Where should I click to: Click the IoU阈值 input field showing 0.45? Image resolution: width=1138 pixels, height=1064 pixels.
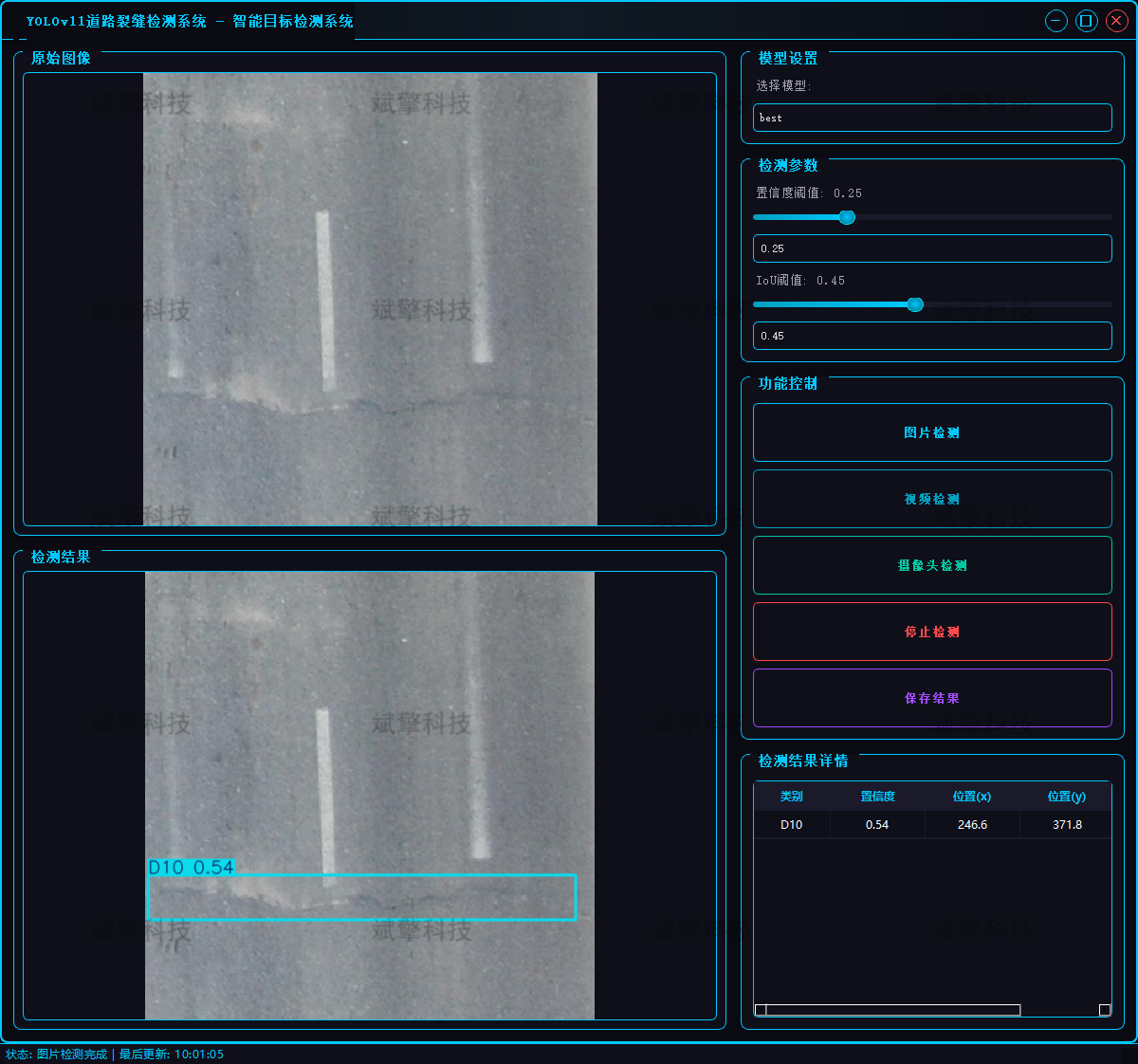coord(932,336)
